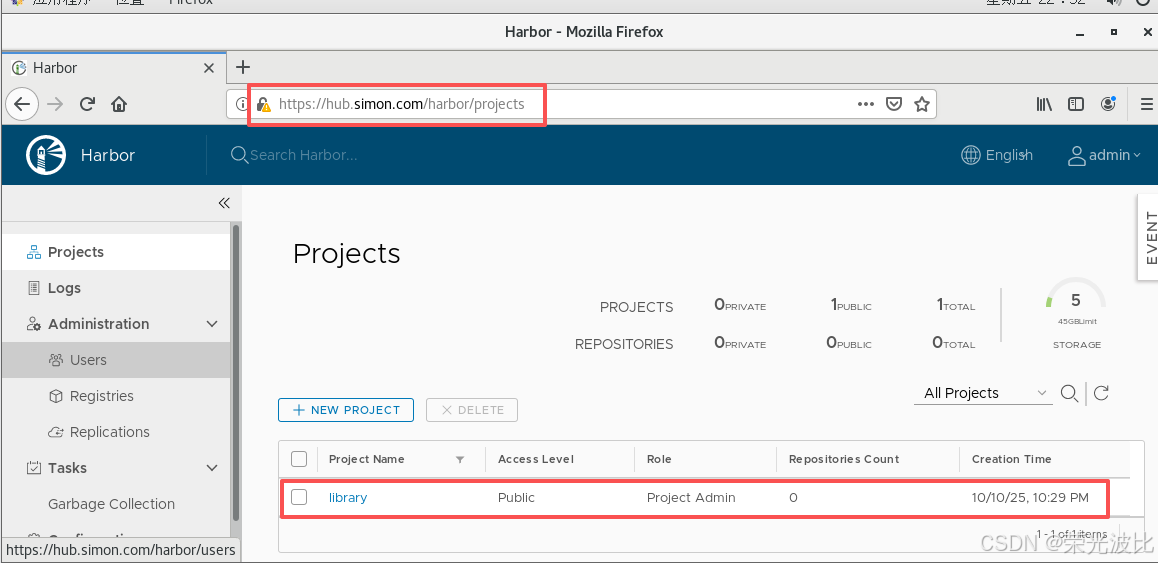The image size is (1158, 563).
Task: Open the All Projects filter dropdown
Action: tap(984, 393)
